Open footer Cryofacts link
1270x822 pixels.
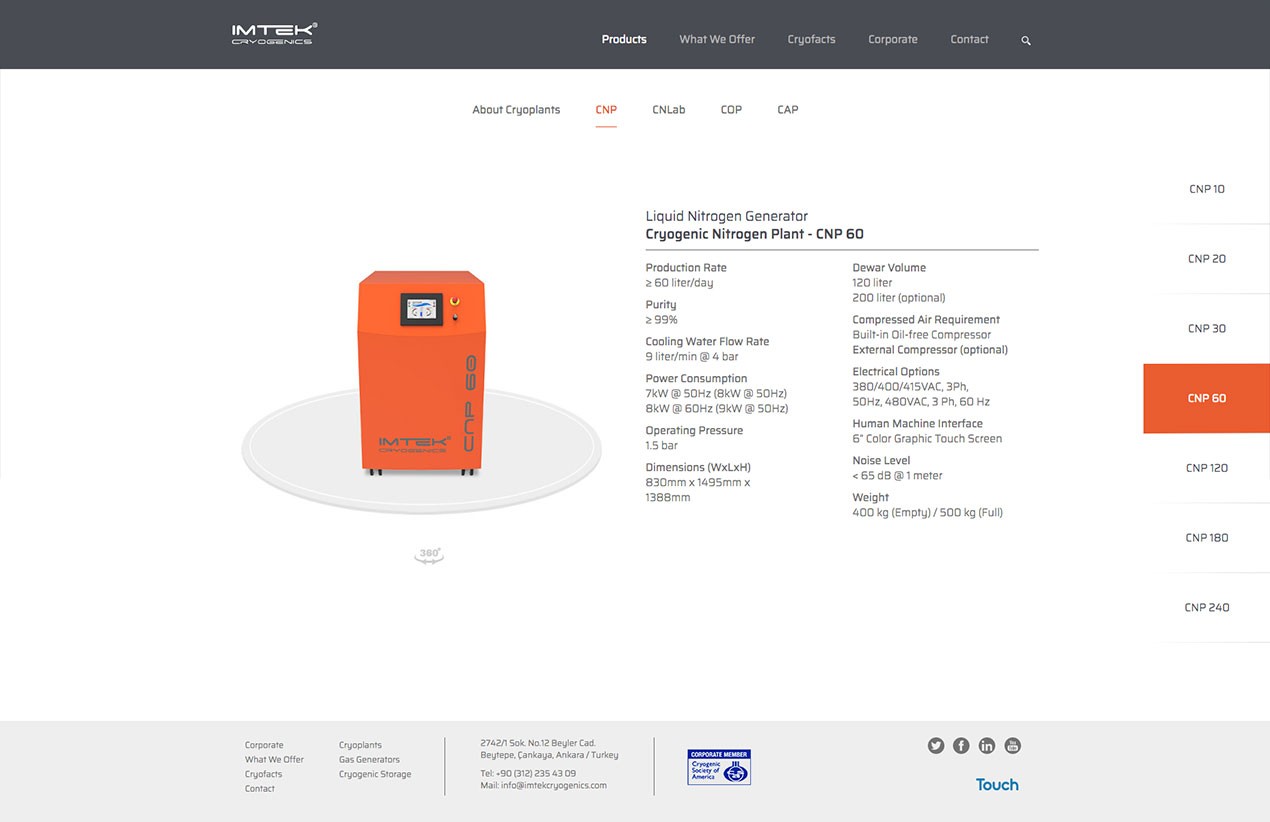(263, 774)
